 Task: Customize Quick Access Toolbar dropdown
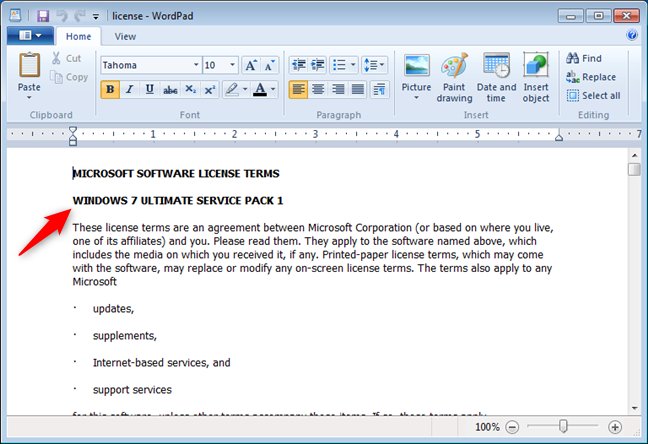tap(95, 17)
